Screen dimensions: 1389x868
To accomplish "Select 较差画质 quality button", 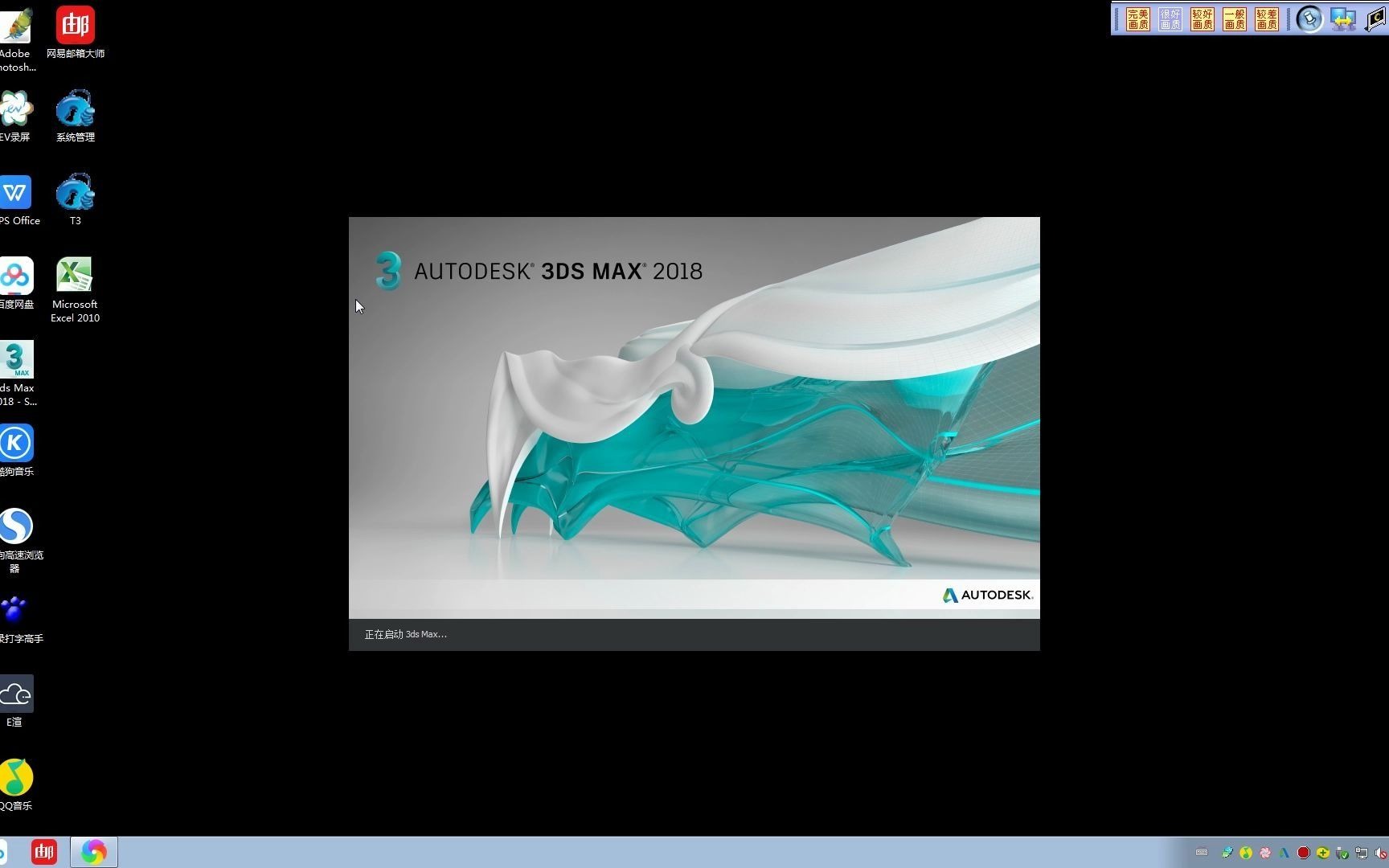I will [x=1266, y=19].
